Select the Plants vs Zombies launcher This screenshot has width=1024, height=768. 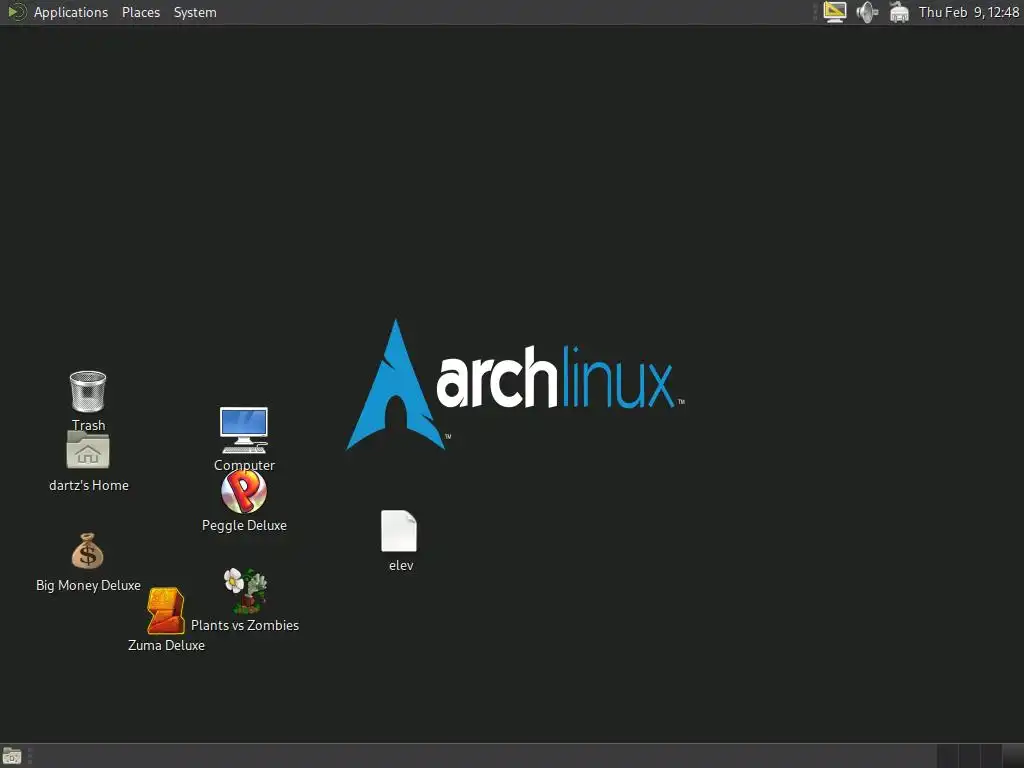(245, 590)
